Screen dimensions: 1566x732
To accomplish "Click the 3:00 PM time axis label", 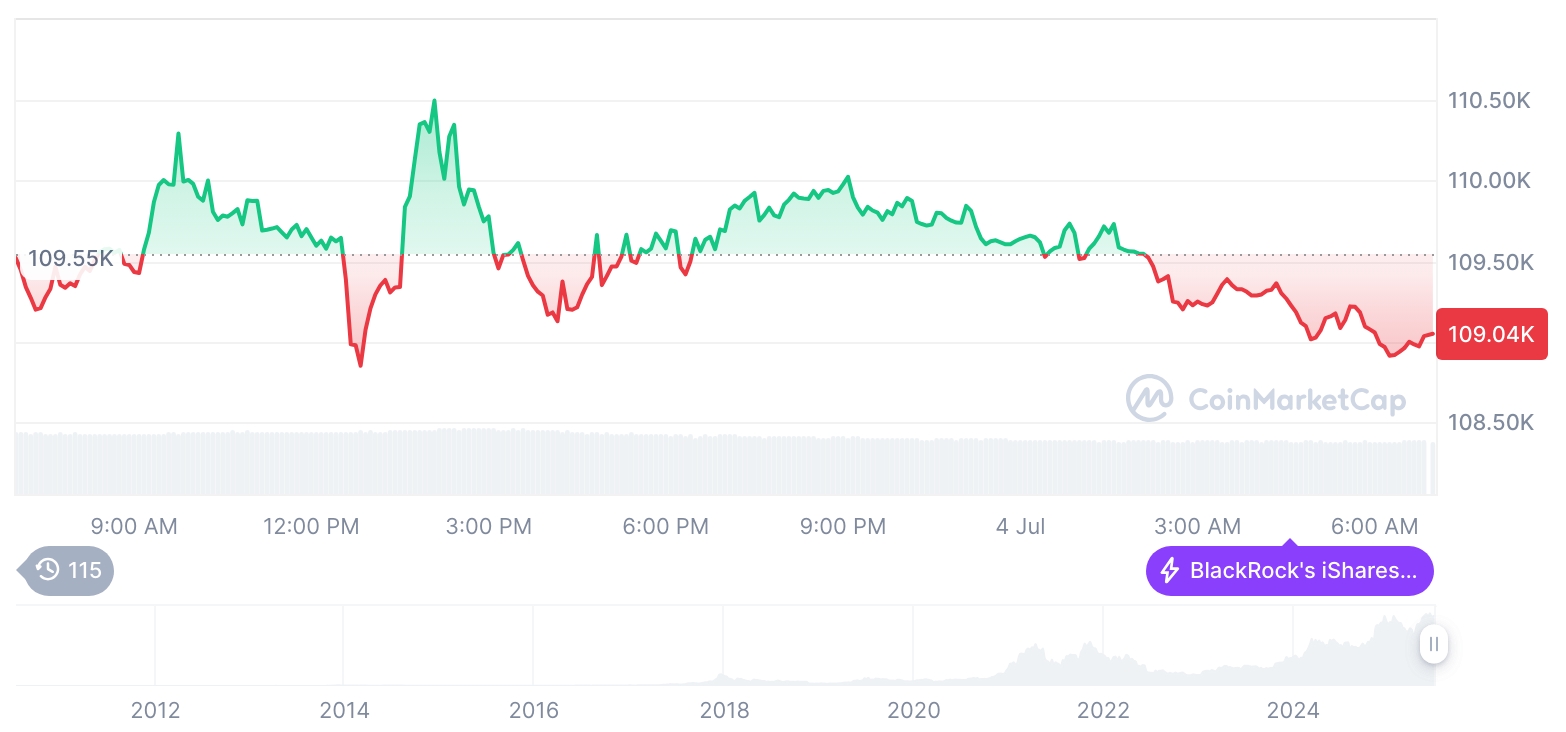I will pyautogui.click(x=489, y=526).
